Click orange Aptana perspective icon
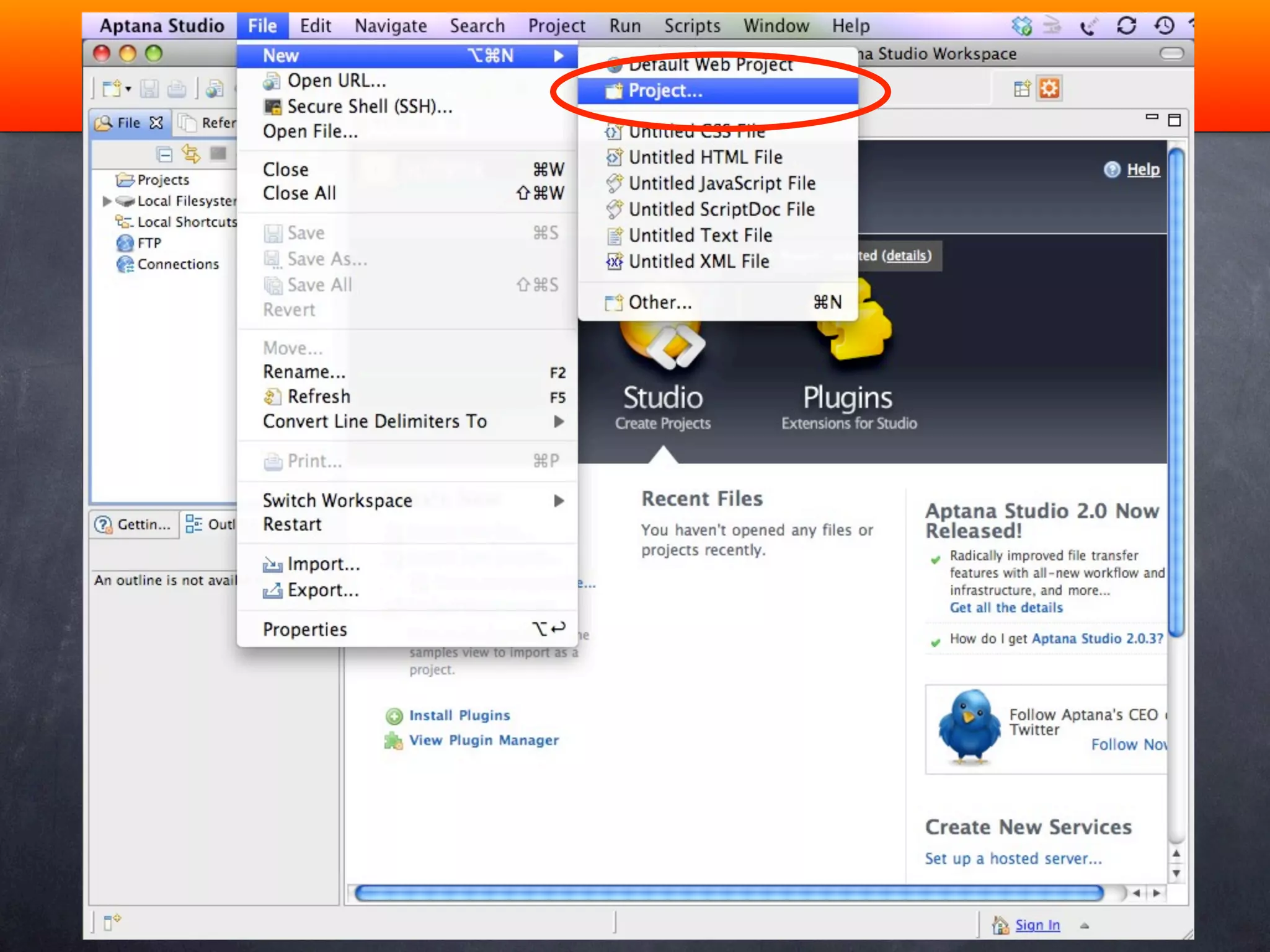1270x952 pixels. click(1049, 89)
